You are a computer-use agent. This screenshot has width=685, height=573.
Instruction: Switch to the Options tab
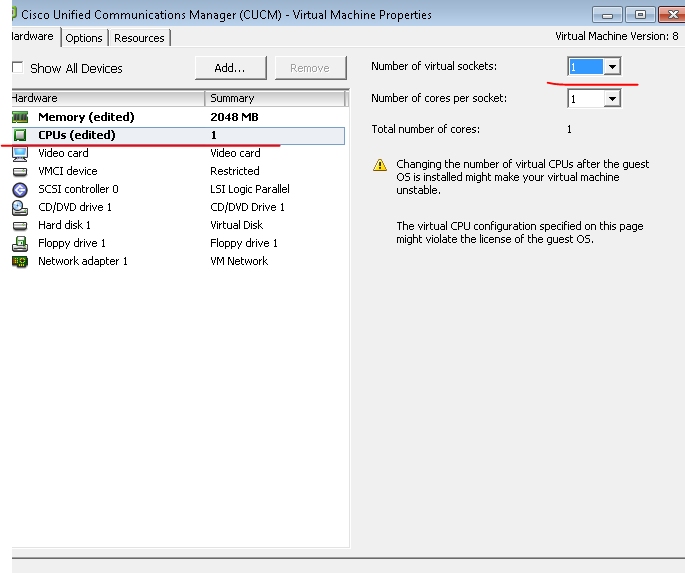click(84, 38)
